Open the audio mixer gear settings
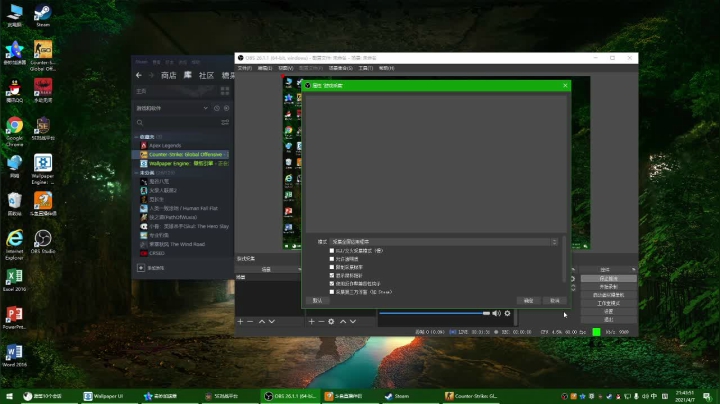 click(x=507, y=313)
